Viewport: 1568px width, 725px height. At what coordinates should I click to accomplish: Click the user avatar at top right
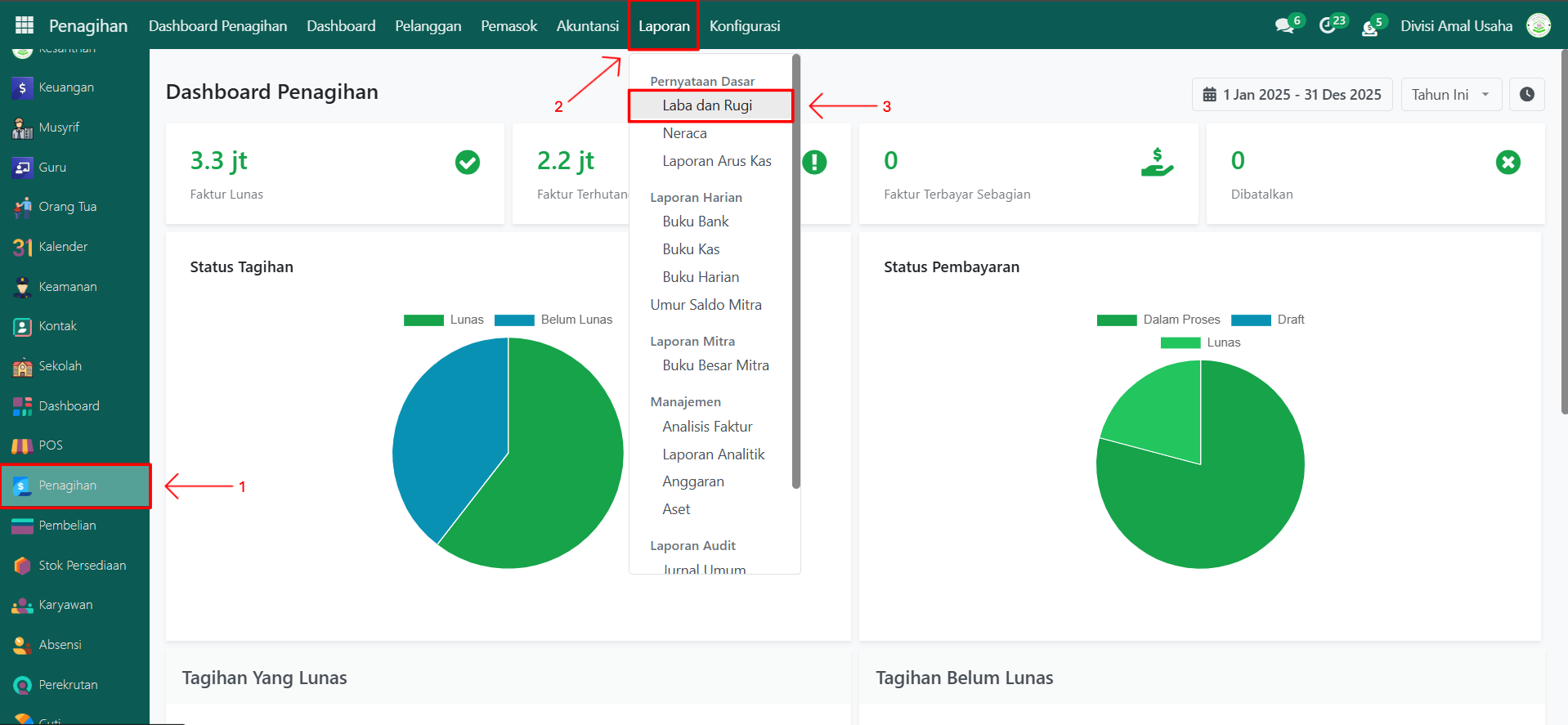click(x=1539, y=25)
